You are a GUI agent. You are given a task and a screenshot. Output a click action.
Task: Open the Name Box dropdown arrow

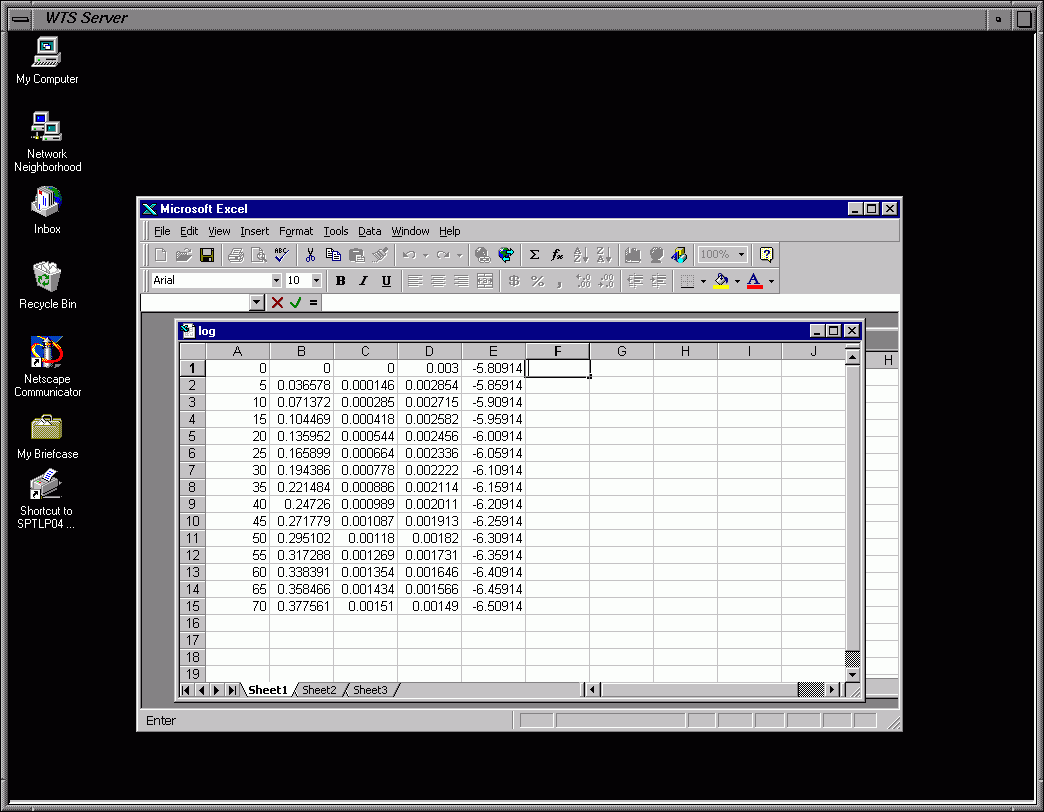pos(257,302)
